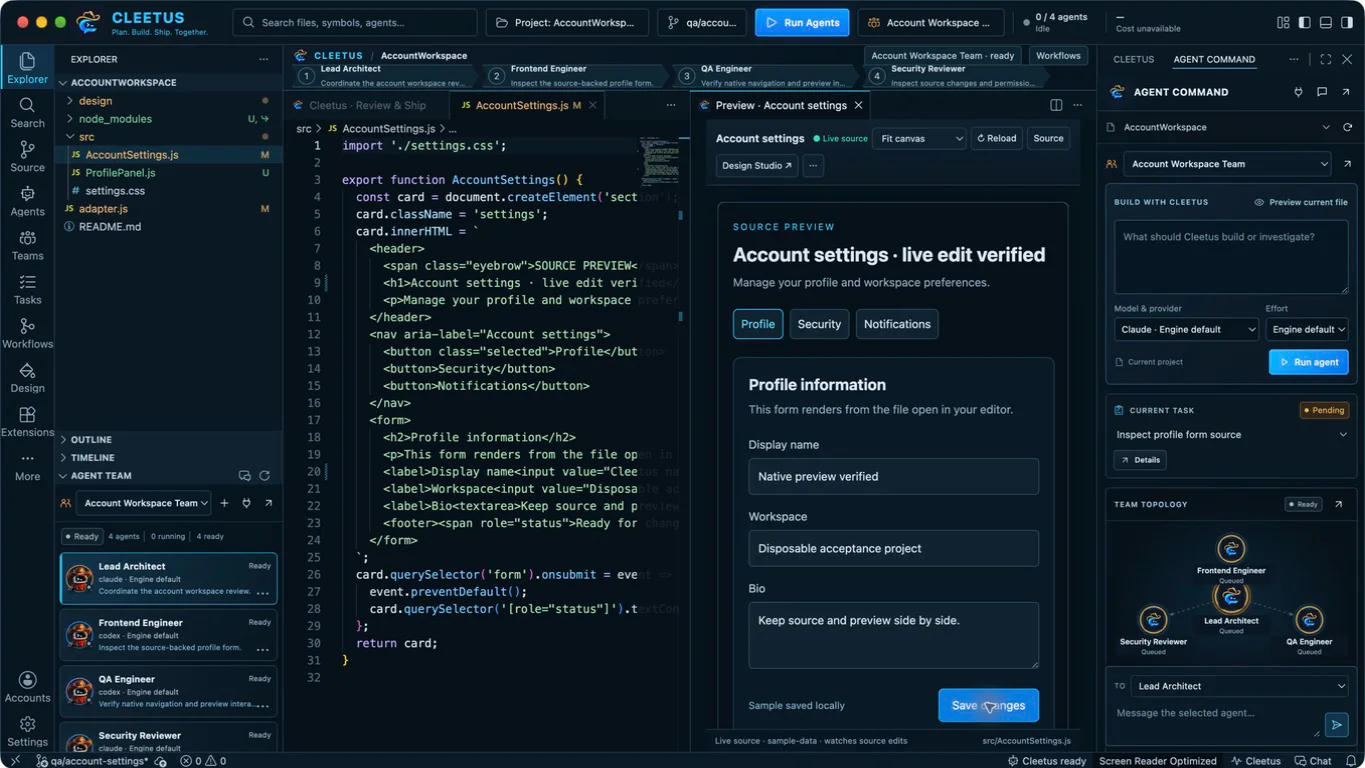The height and width of the screenshot is (768, 1365).
Task: Toggle the Ready filter chip in Agent Team
Action: [x=81, y=536]
